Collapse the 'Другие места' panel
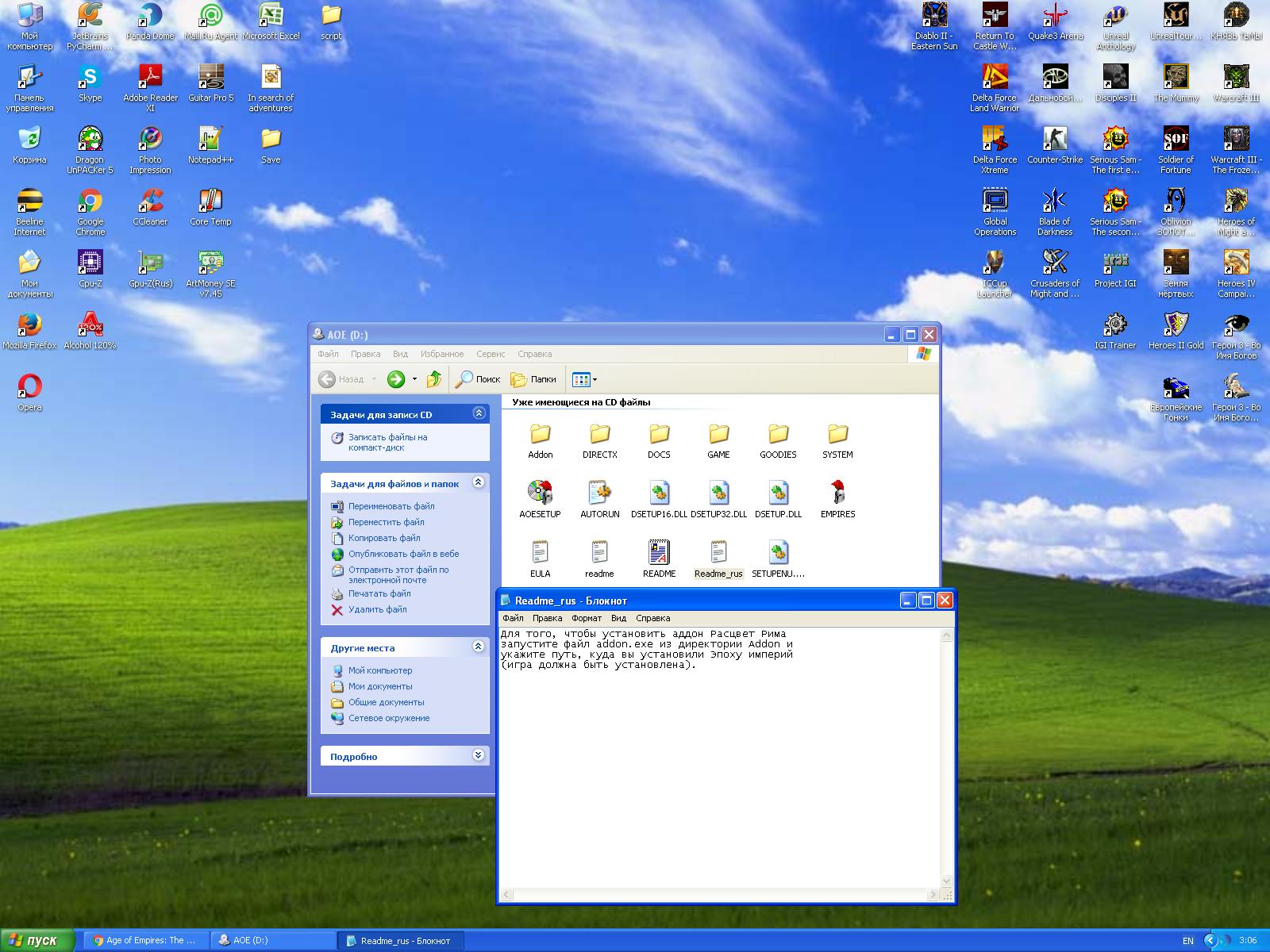 [479, 647]
